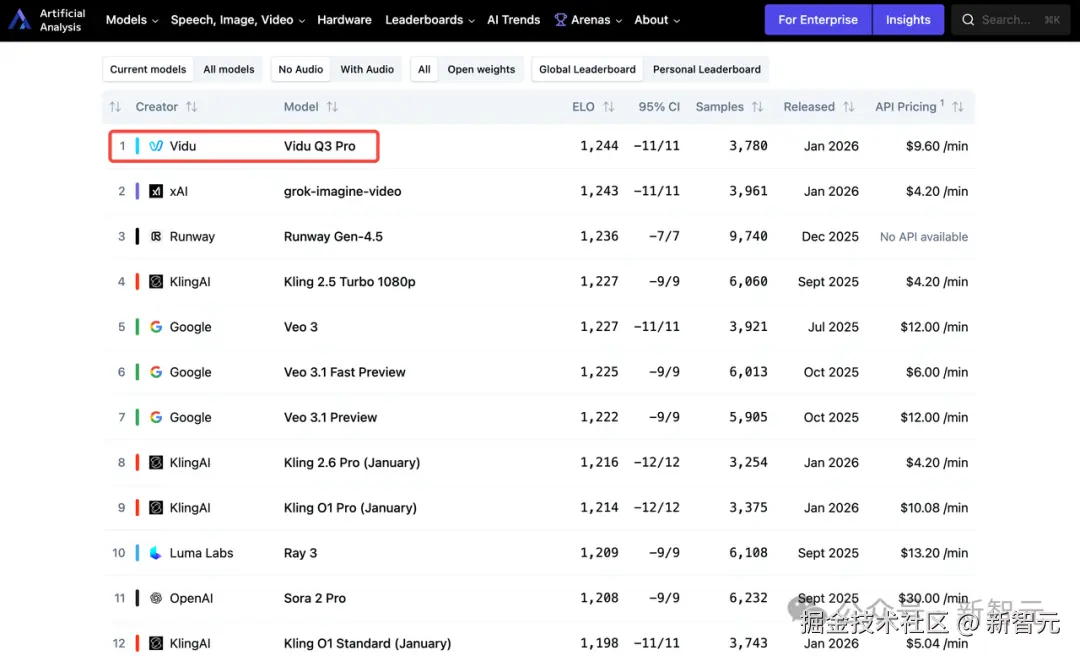The width and height of the screenshot is (1080, 656).
Task: Click the Insights button
Action: tap(908, 20)
